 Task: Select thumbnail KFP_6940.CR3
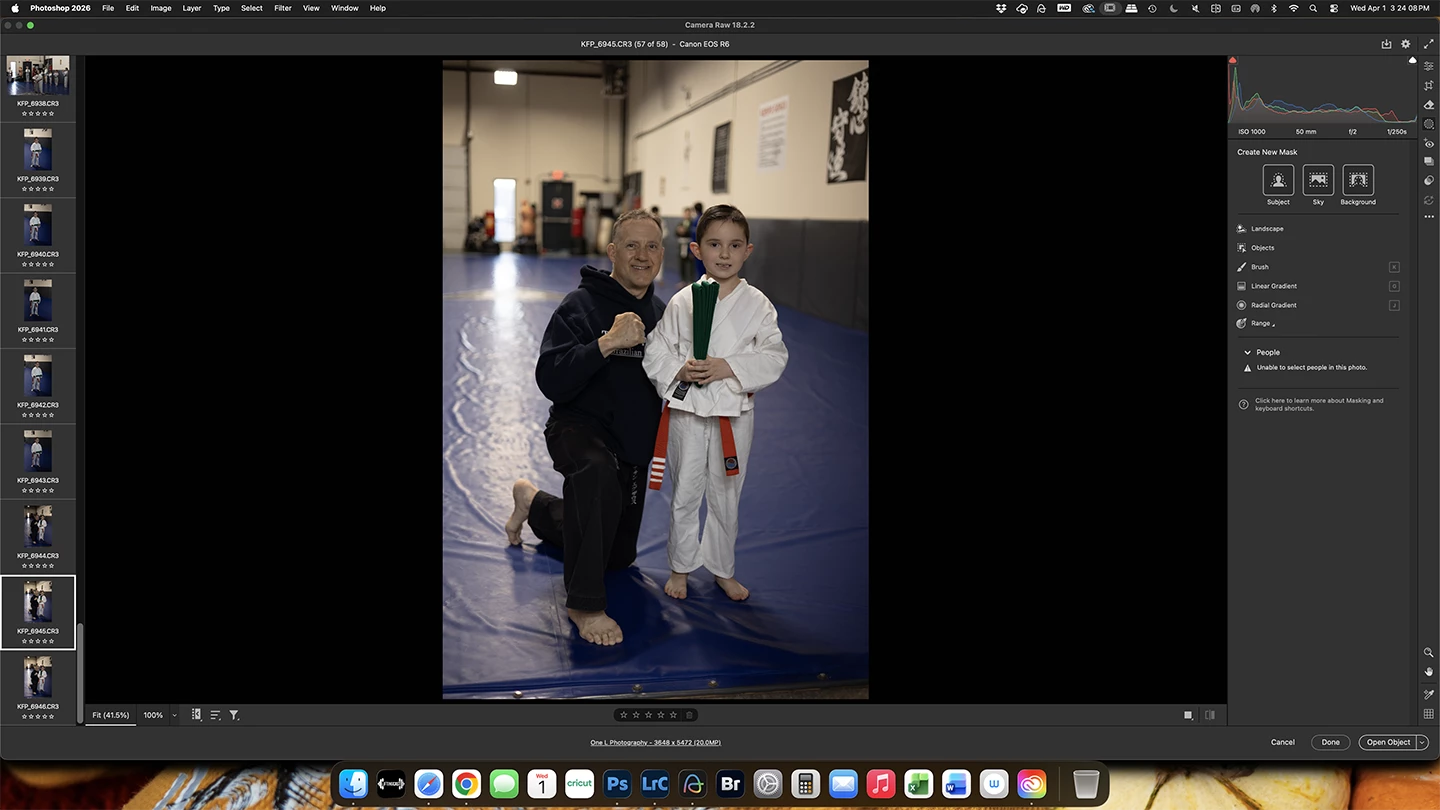(x=38, y=235)
